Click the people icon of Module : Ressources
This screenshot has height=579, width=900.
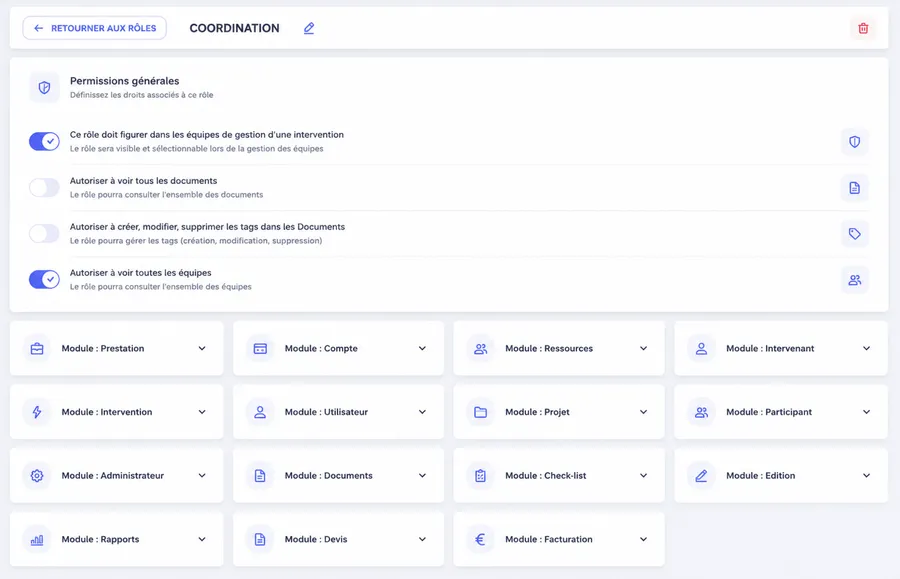coord(480,348)
